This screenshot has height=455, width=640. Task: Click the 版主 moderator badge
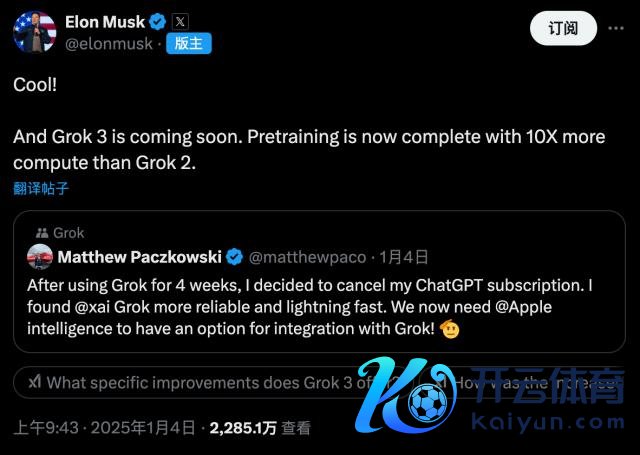[189, 43]
